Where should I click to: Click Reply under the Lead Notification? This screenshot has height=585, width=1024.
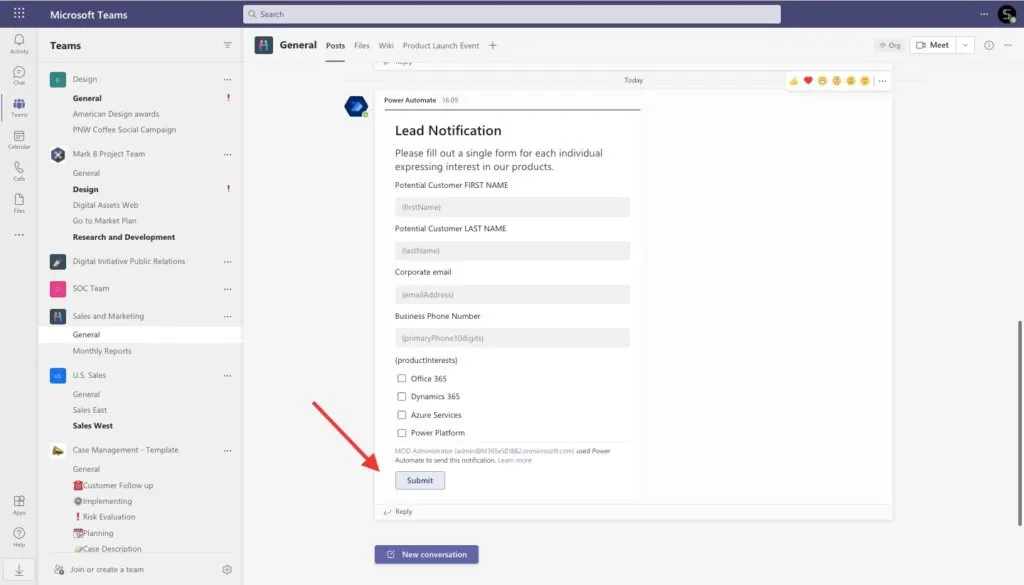pyautogui.click(x=398, y=511)
